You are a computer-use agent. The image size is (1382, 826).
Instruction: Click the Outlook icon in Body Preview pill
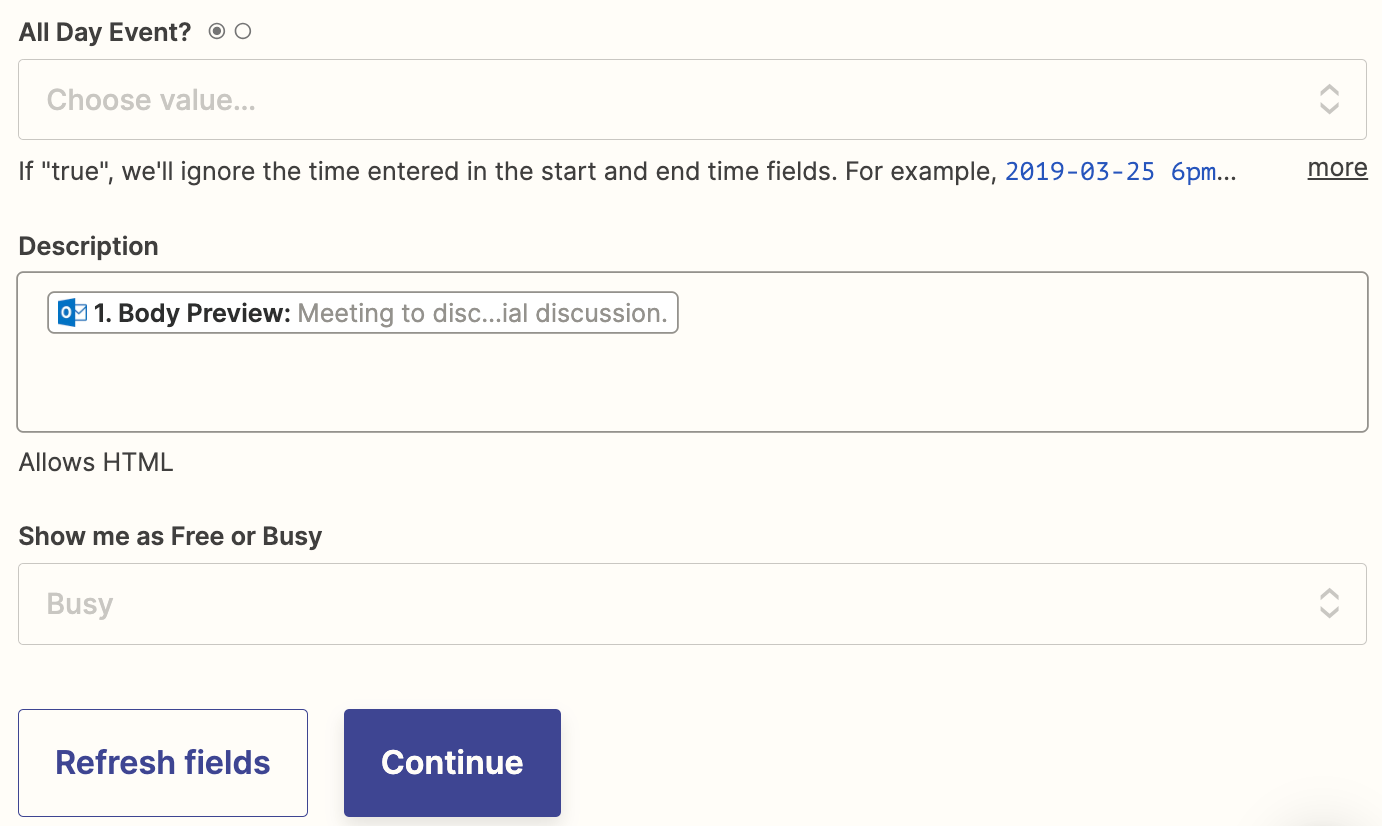[x=72, y=313]
